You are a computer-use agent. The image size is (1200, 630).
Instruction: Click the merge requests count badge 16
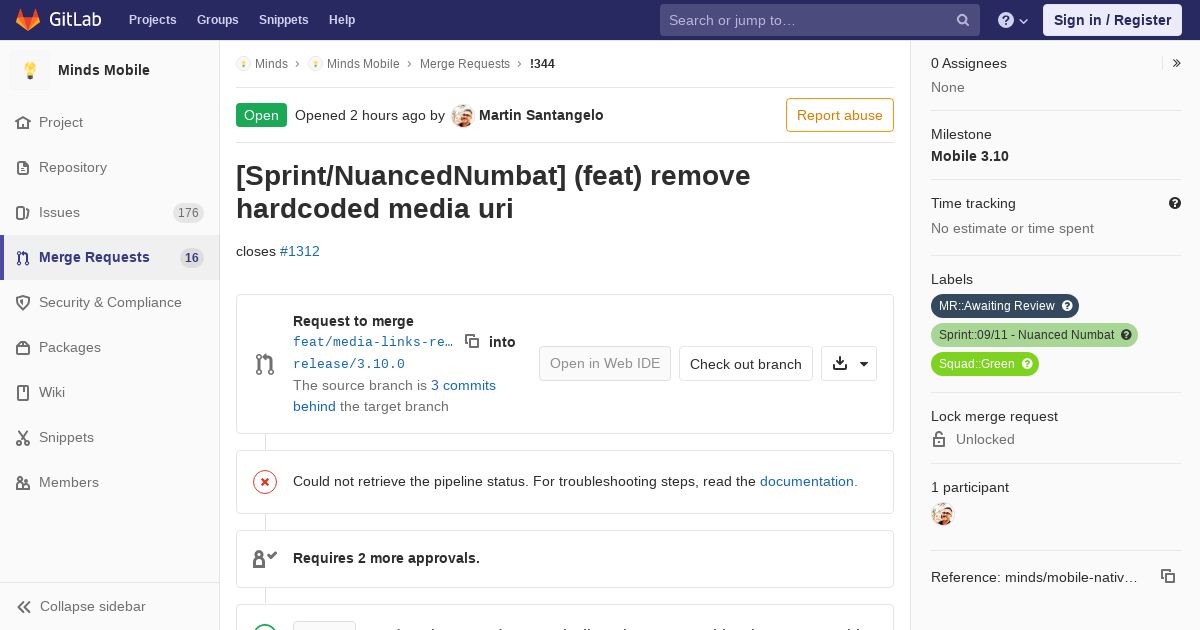pyautogui.click(x=192, y=258)
